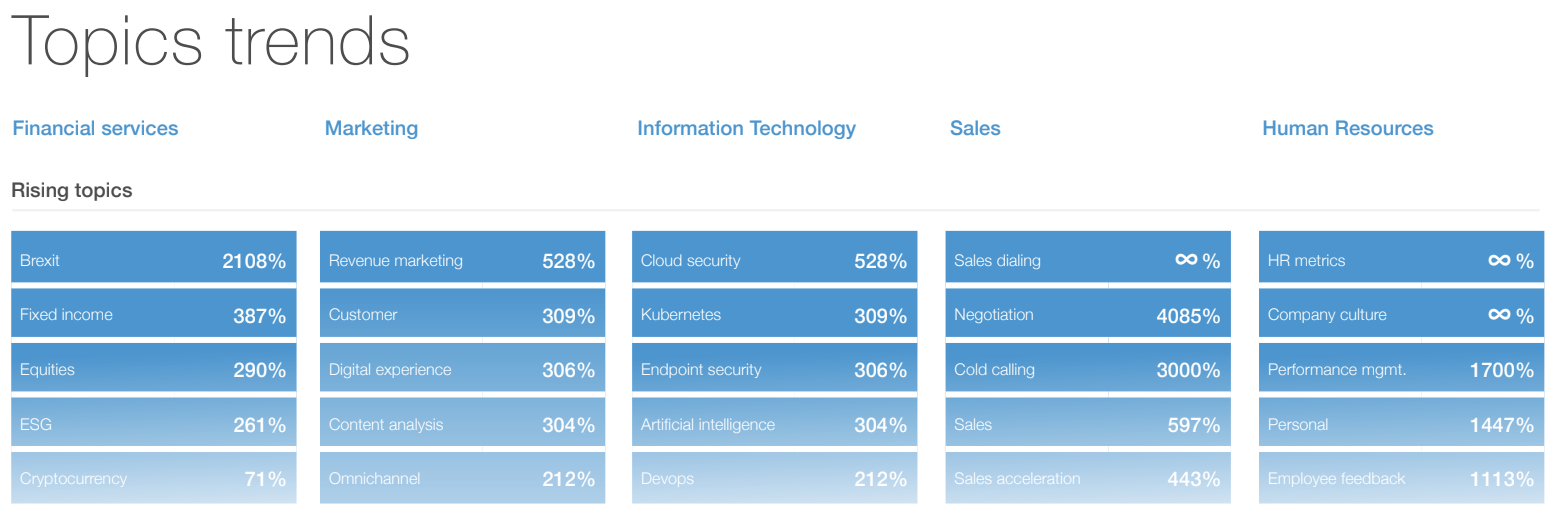Open the Human Resources category link
The width and height of the screenshot is (1560, 524).
pos(1347,129)
